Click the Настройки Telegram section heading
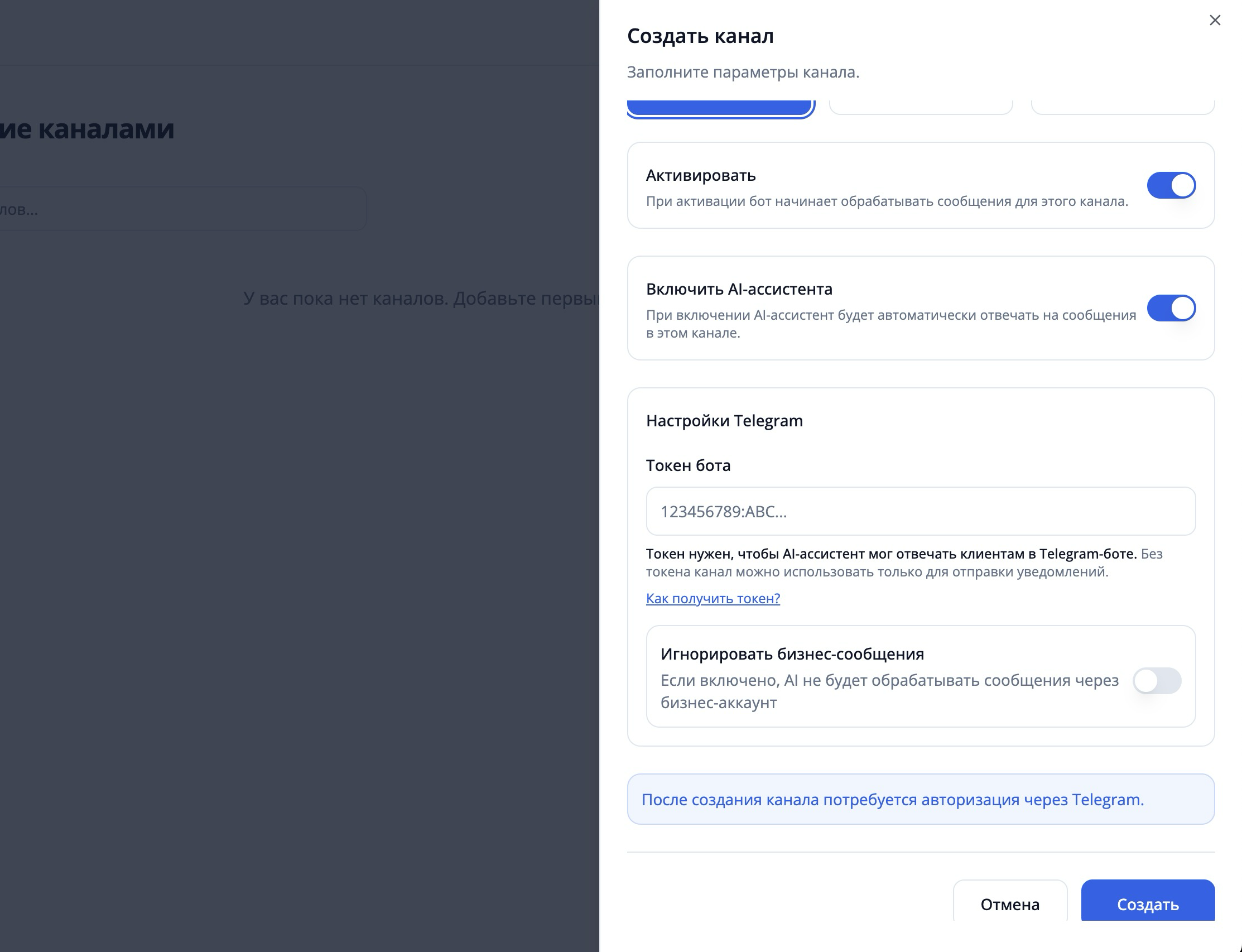1242x952 pixels. [x=724, y=420]
